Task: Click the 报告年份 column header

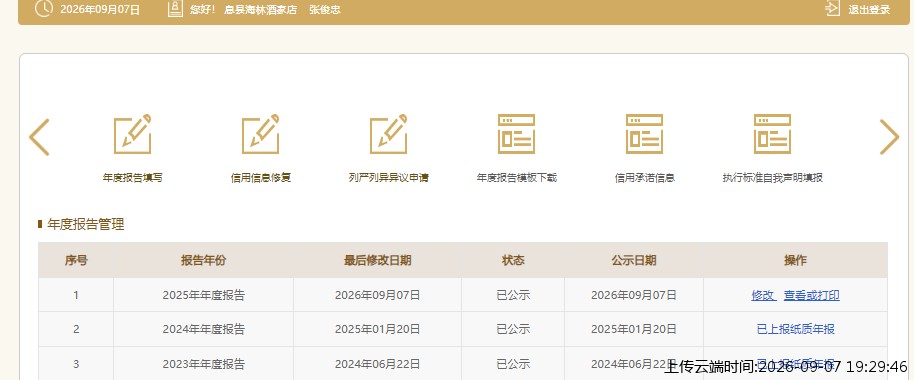Action: coord(203,261)
